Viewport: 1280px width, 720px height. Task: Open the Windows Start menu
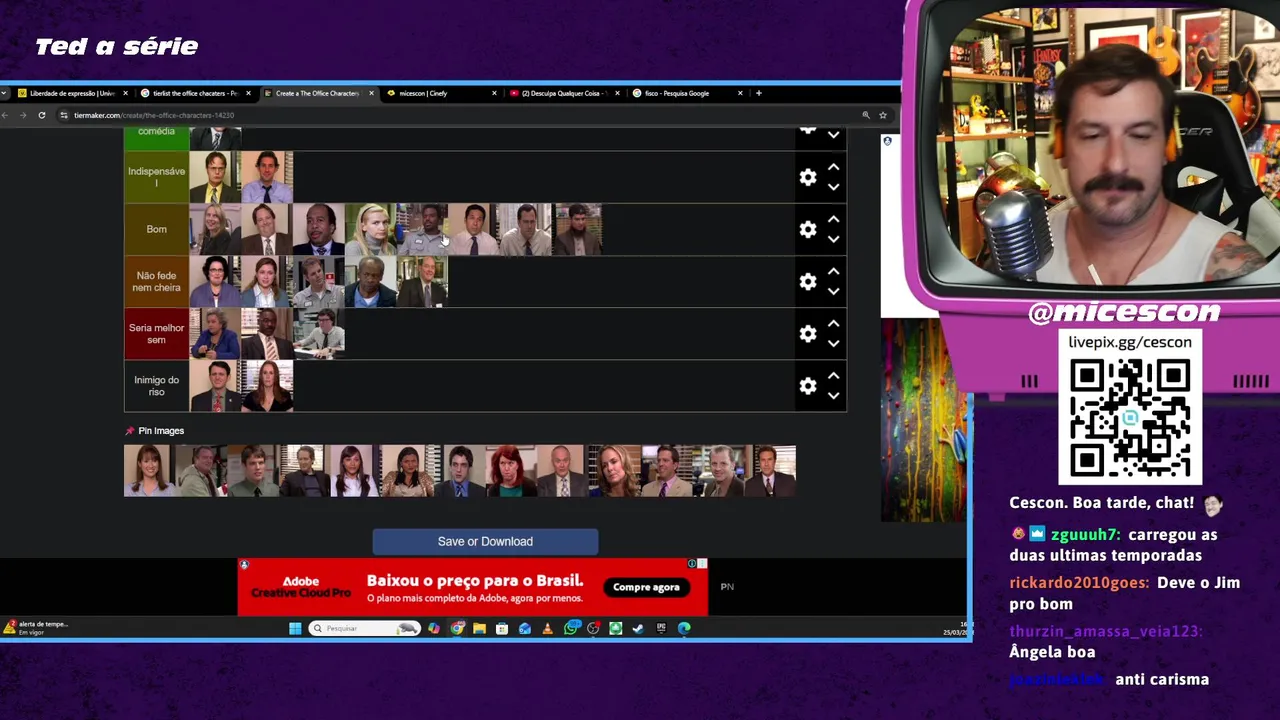pos(295,628)
